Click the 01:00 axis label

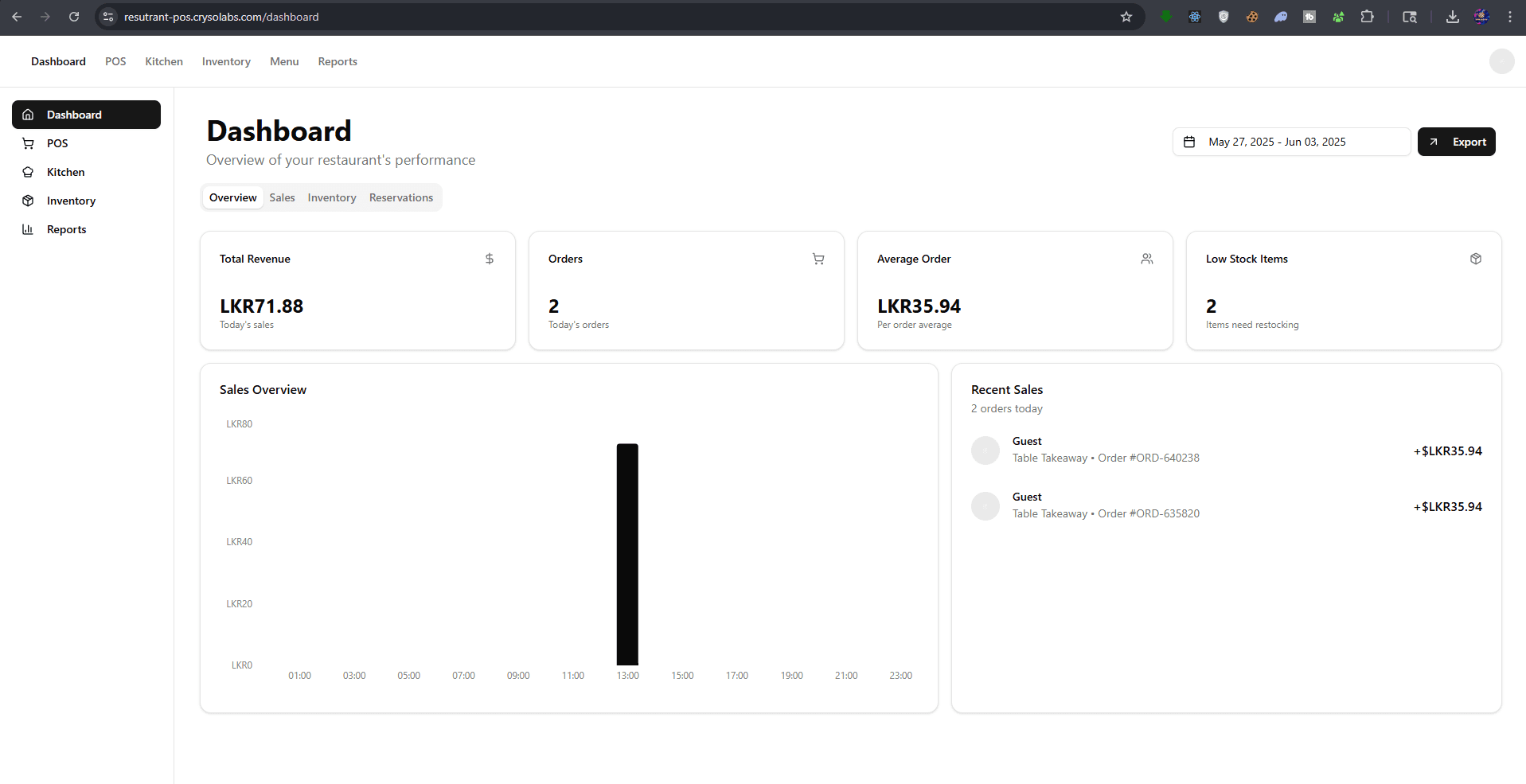[299, 676]
